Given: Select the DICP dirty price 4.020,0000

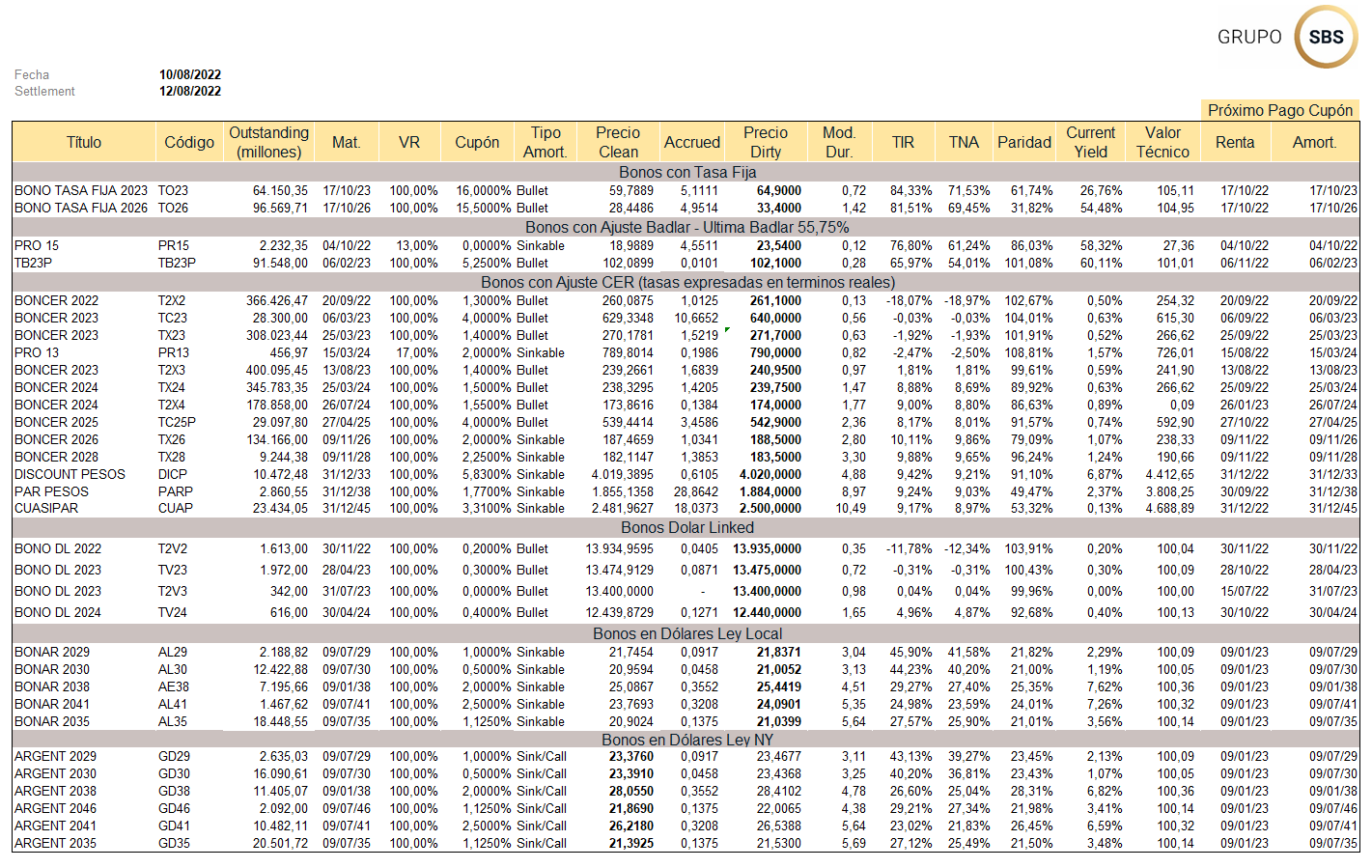Looking at the screenshot, I should pos(770,474).
